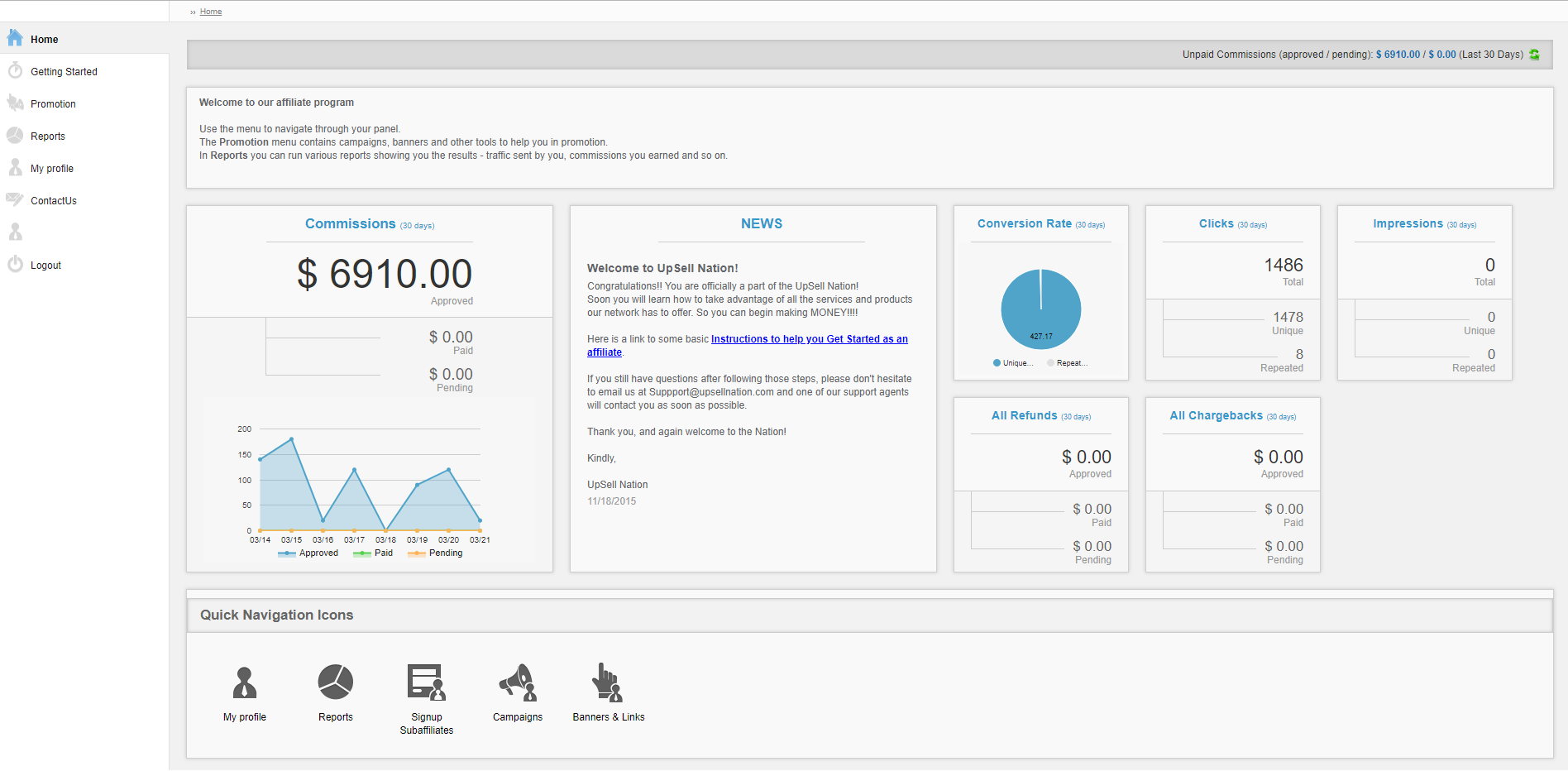
Task: Open Campaigns quick navigation megaphone icon
Action: [518, 682]
